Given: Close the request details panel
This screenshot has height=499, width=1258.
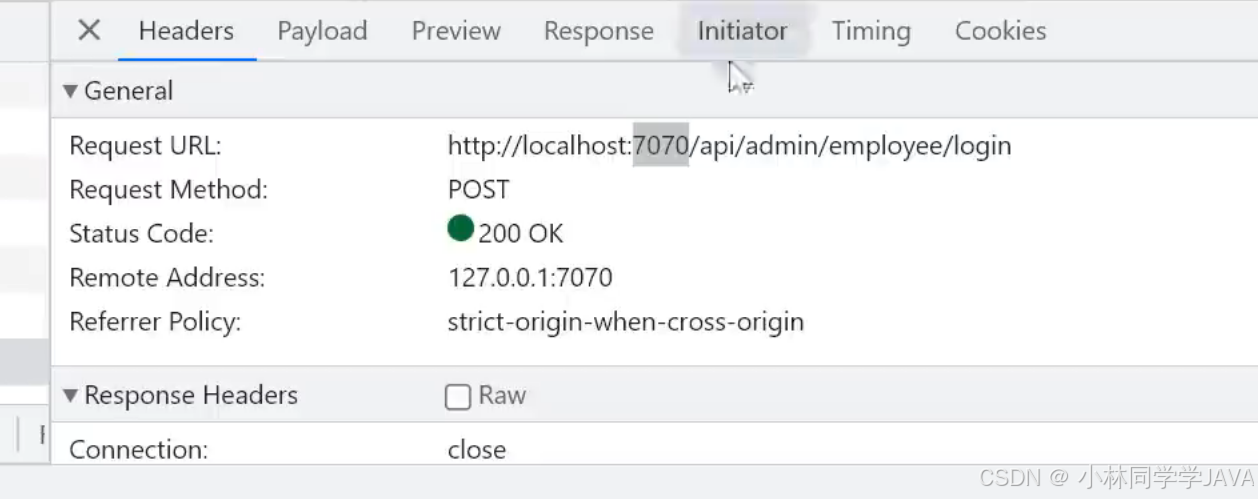Looking at the screenshot, I should point(89,31).
